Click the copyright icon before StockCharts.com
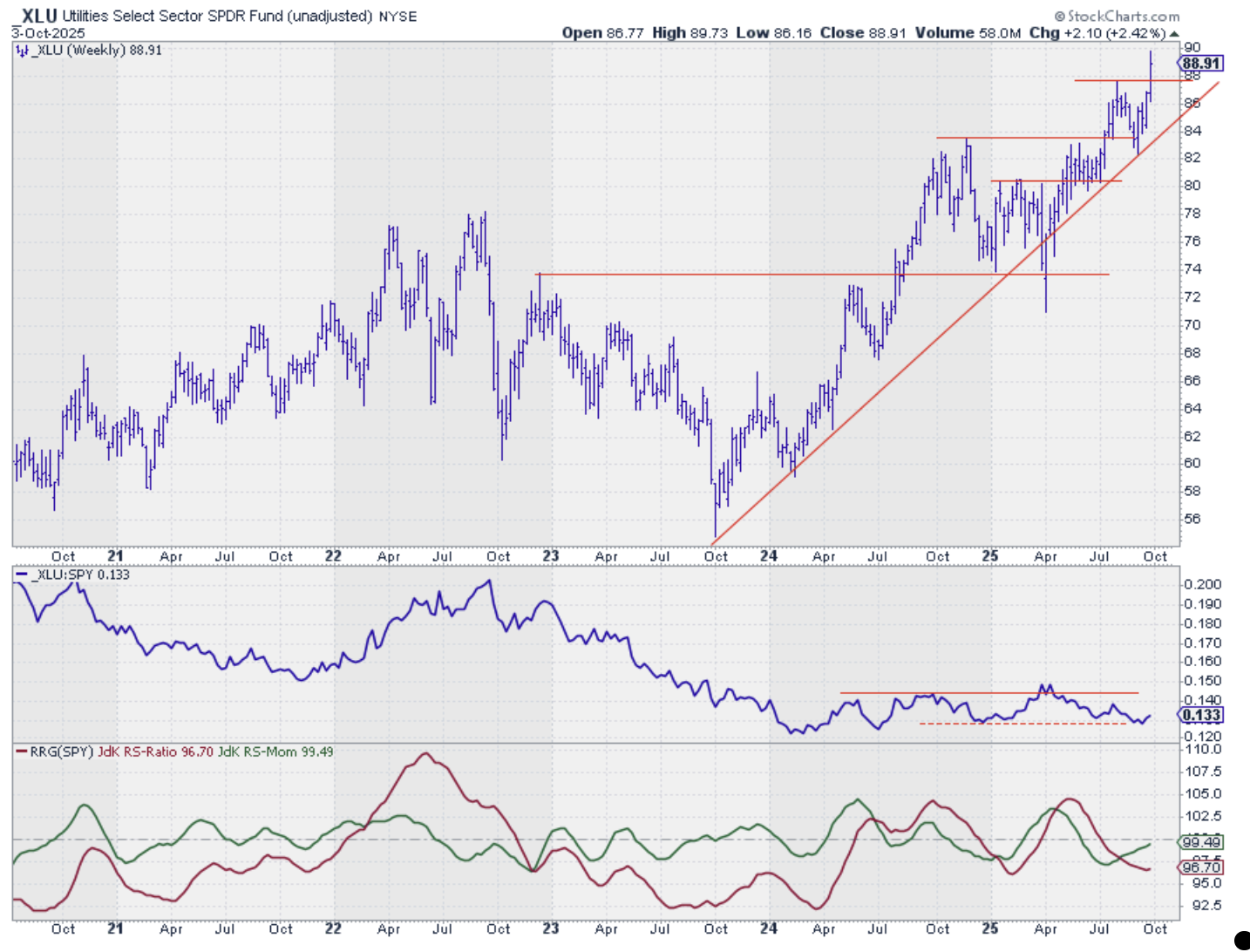 click(x=1060, y=17)
